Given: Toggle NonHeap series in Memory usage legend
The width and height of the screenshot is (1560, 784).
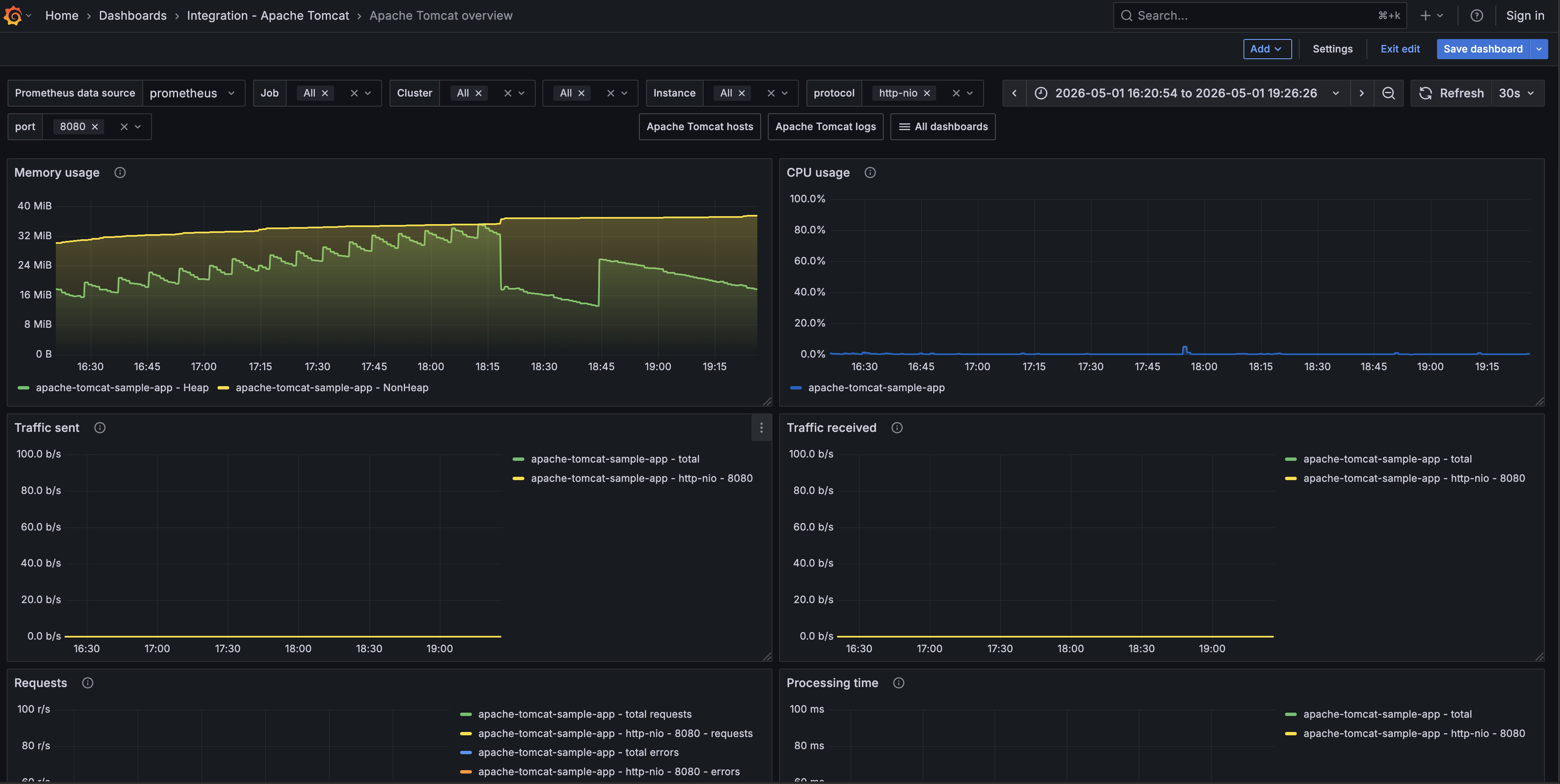Looking at the screenshot, I should pos(332,387).
